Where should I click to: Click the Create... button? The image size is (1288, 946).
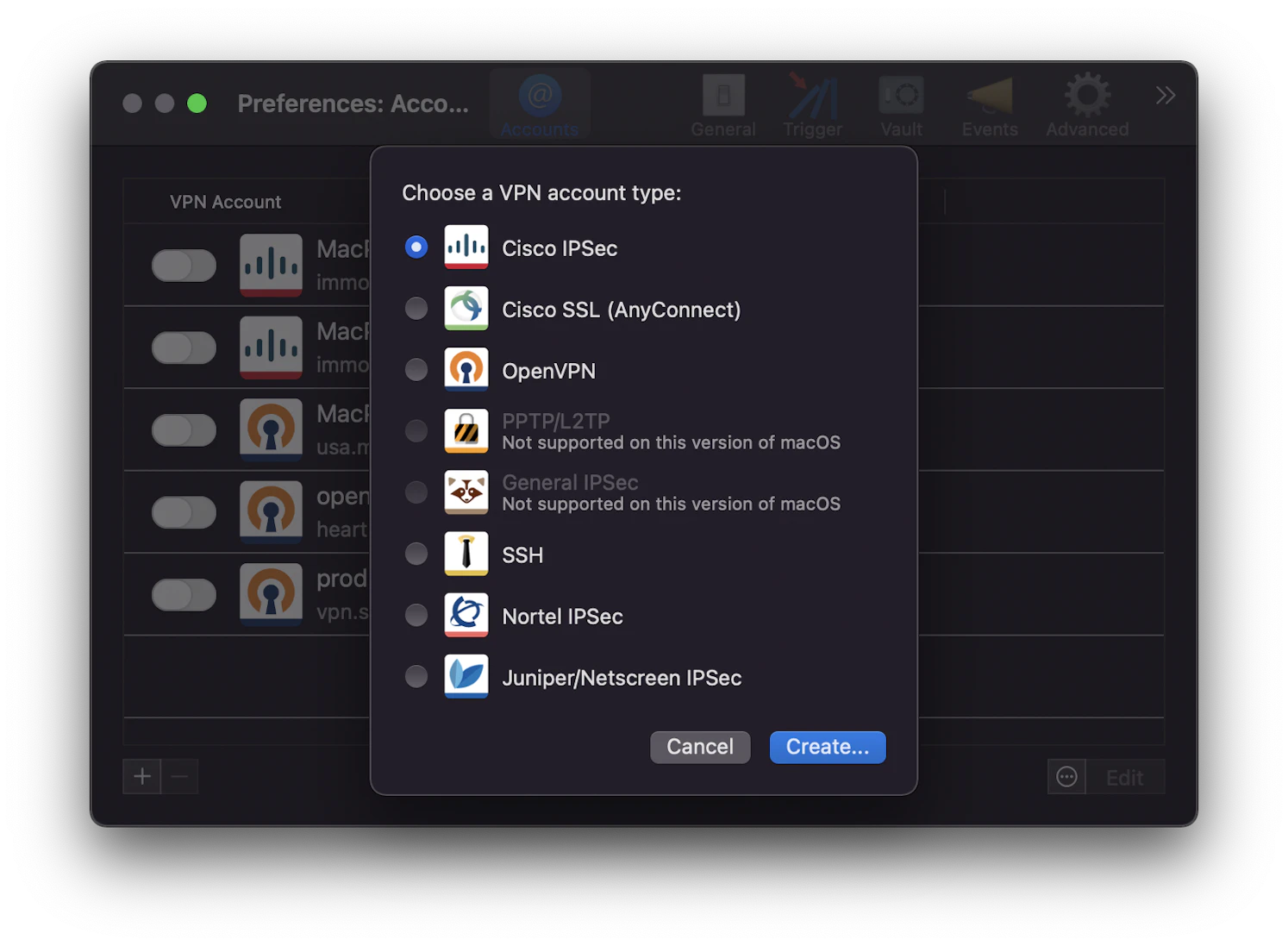(x=828, y=747)
